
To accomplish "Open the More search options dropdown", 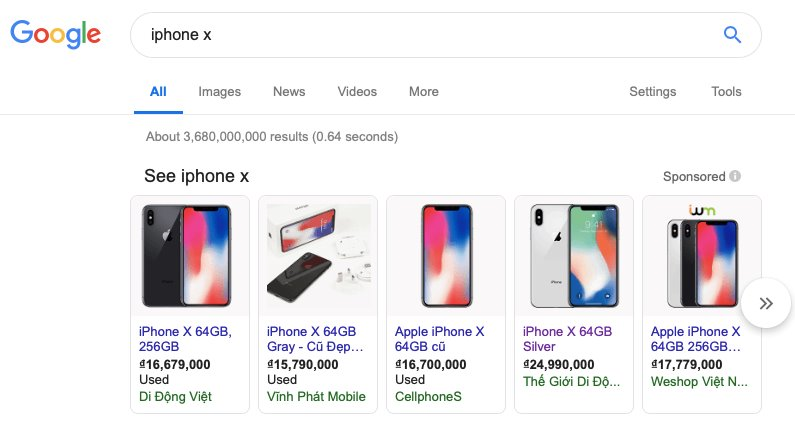I will click(x=423, y=92).
